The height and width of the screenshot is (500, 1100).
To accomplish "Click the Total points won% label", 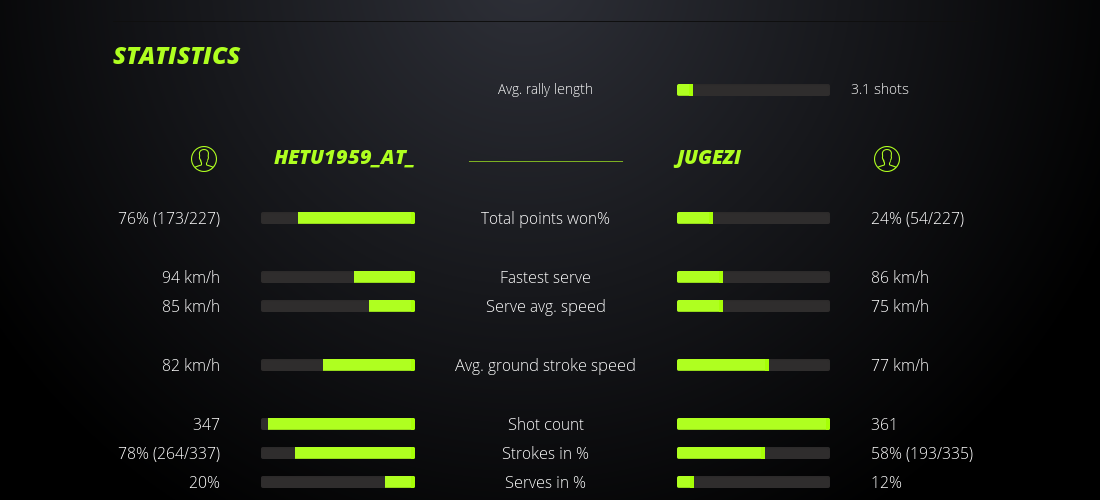I will [x=545, y=218].
